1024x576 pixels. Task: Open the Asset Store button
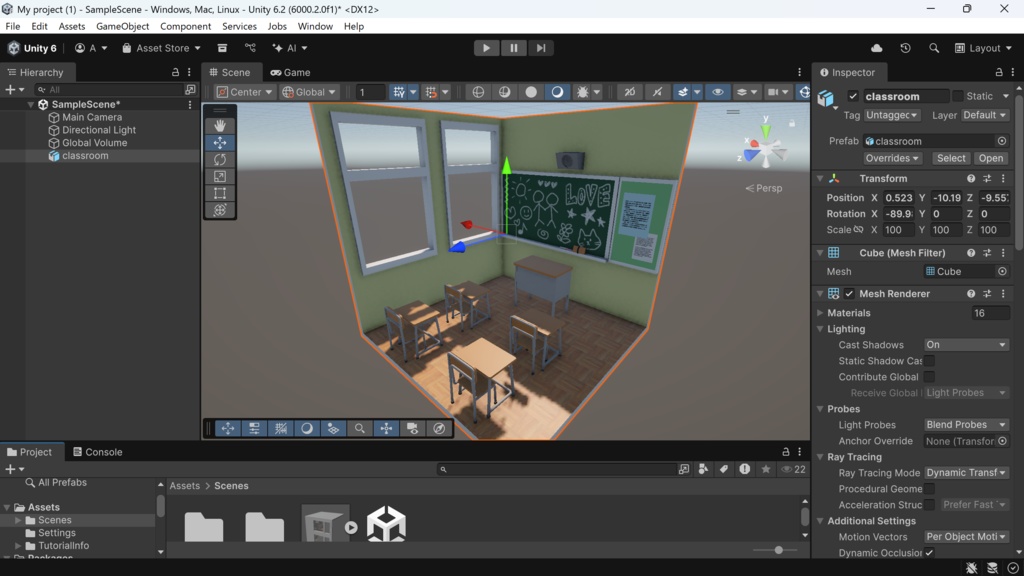[161, 48]
